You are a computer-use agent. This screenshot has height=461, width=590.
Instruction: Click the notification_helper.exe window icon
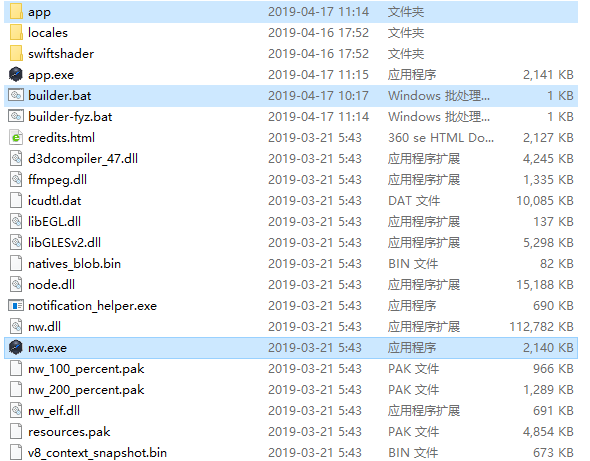tap(16, 306)
